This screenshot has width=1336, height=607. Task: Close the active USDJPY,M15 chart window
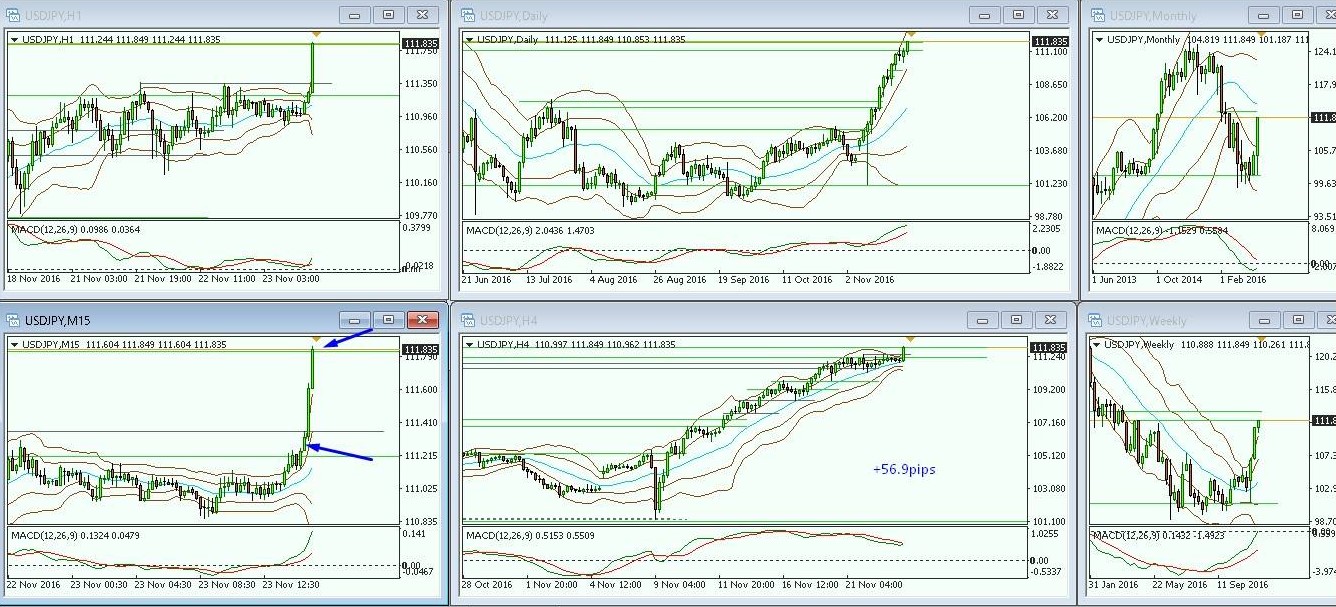click(x=423, y=320)
